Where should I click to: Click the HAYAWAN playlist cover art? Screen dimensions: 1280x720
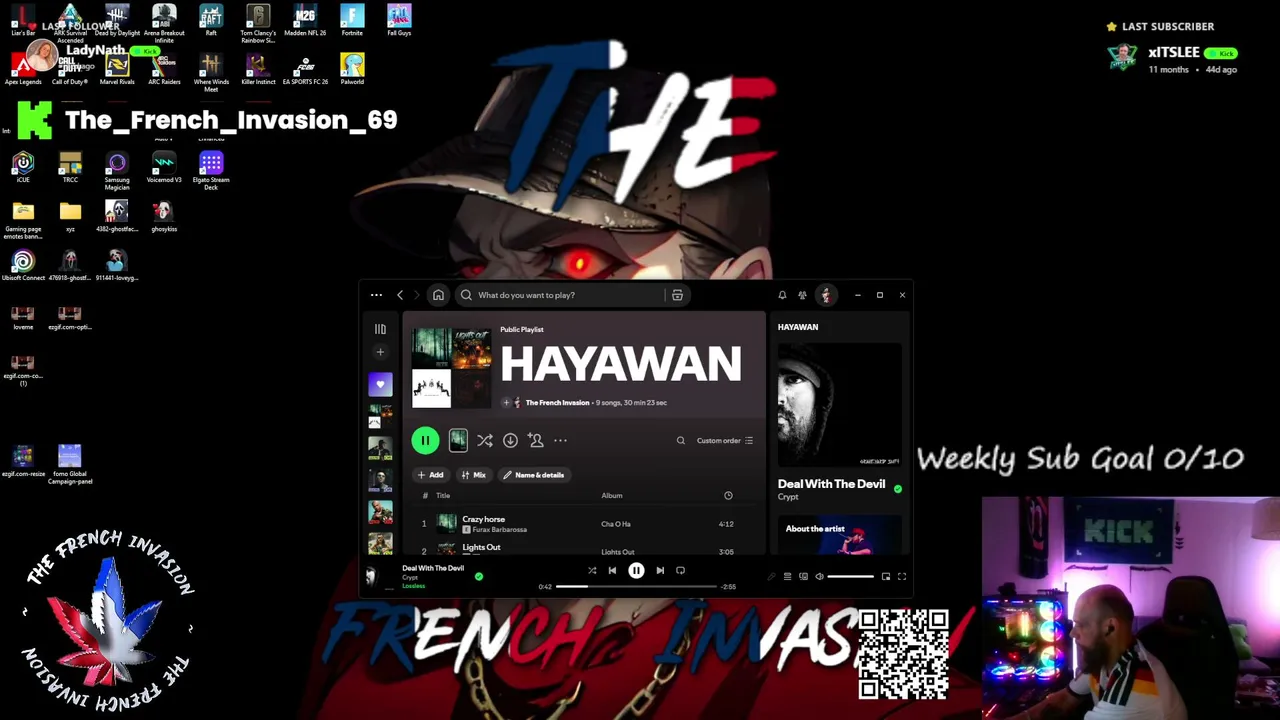(451, 367)
